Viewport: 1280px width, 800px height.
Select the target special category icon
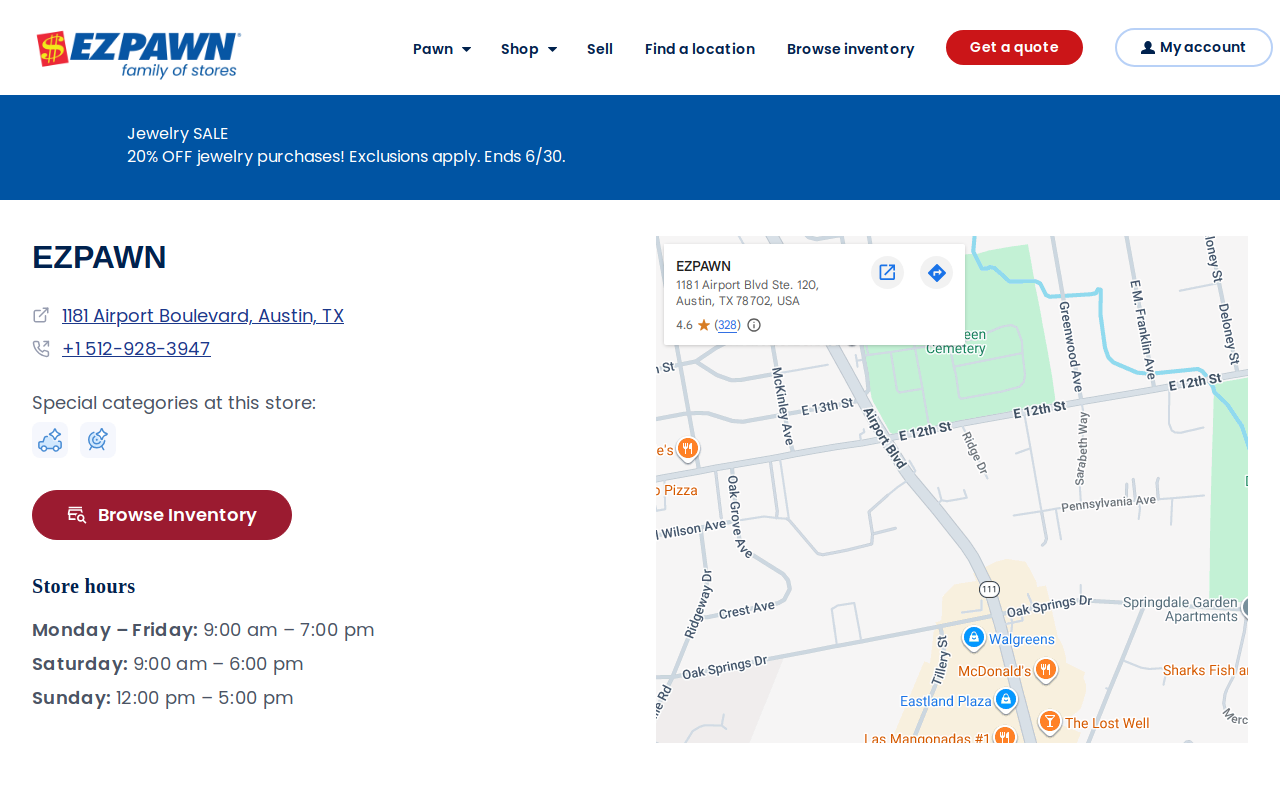(98, 440)
